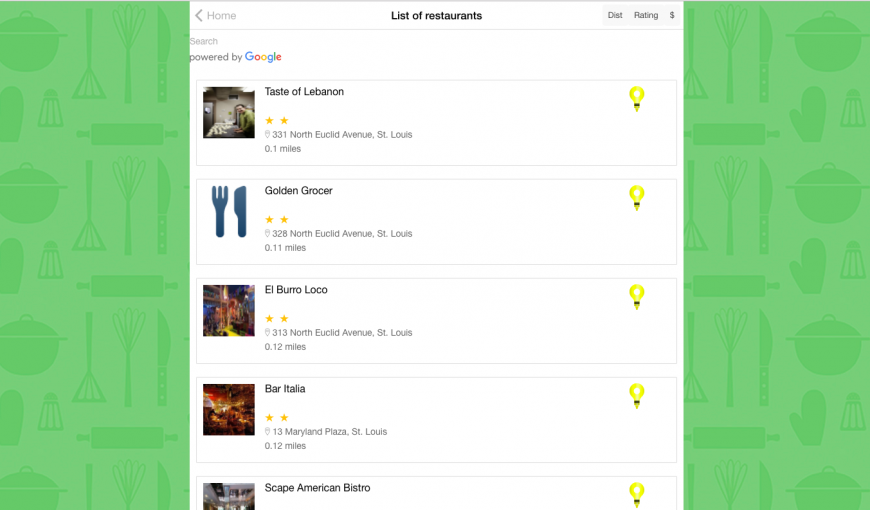Click the Search input field
Image resolution: width=870 pixels, height=510 pixels.
coord(436,41)
